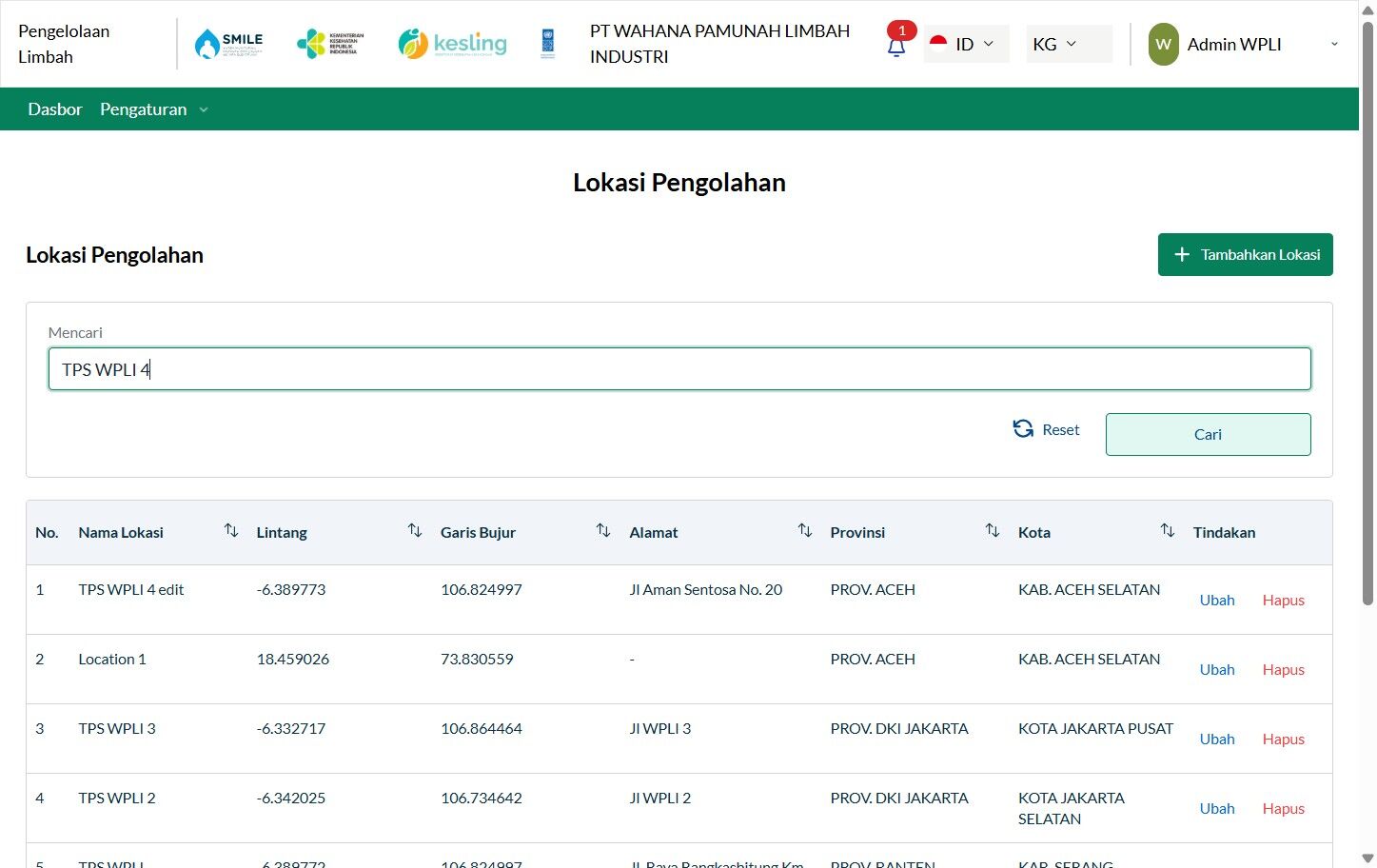The width and height of the screenshot is (1377, 868).
Task: Sort the Provinsi column
Action: (x=992, y=531)
